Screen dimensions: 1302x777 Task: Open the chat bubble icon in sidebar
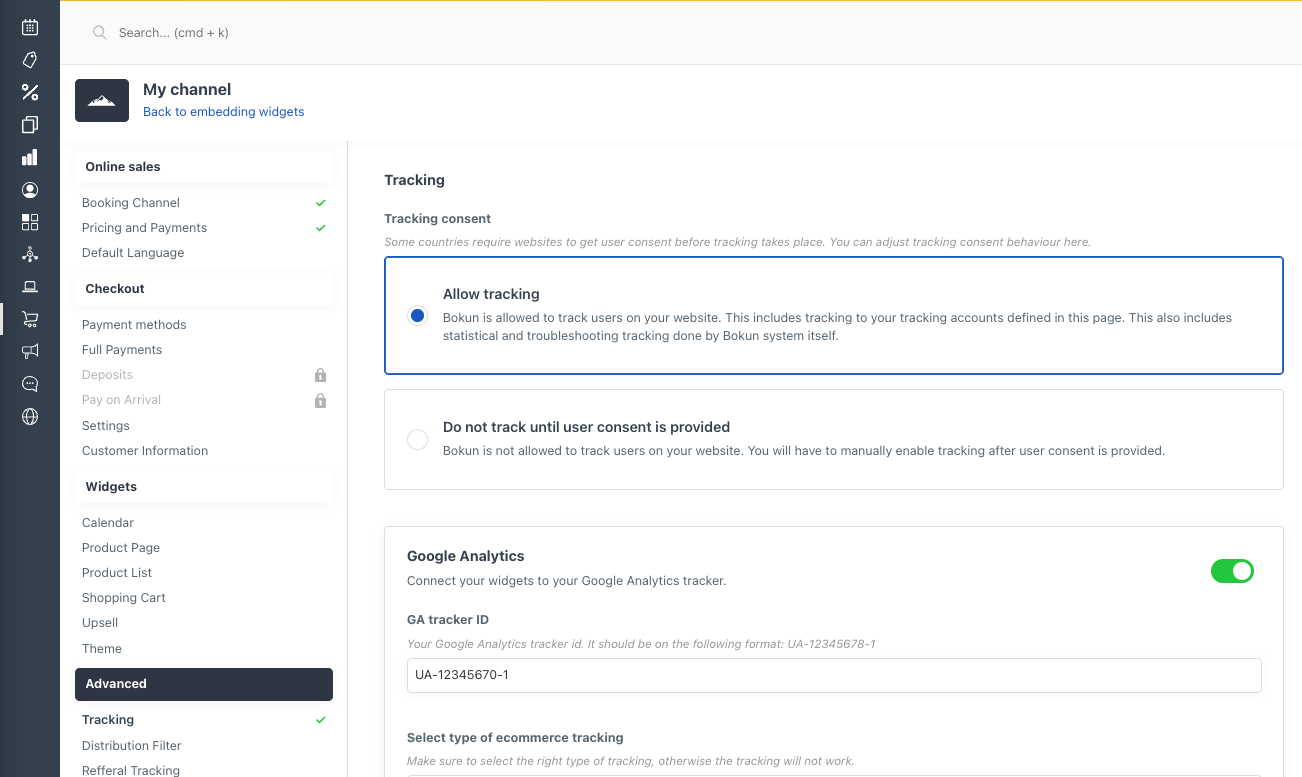(30, 384)
